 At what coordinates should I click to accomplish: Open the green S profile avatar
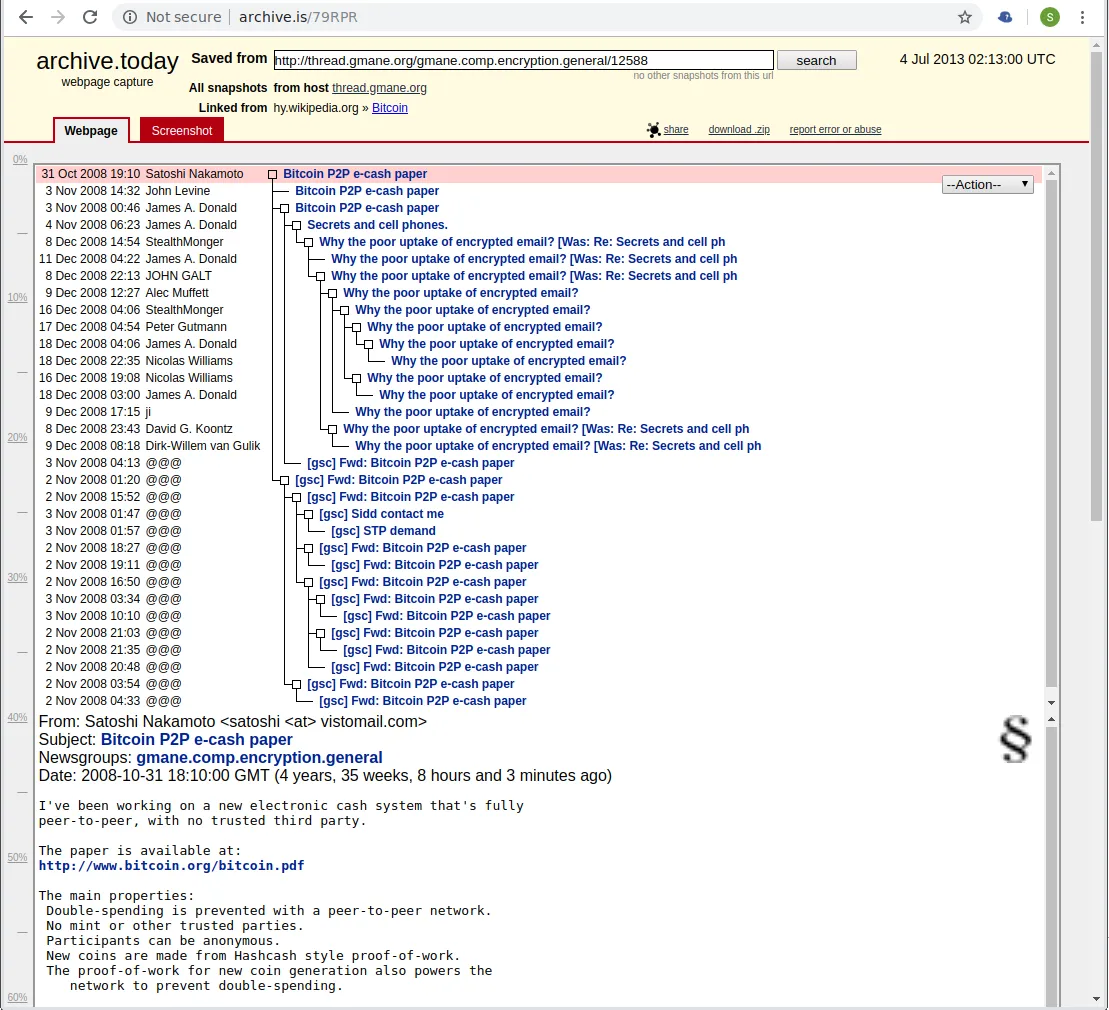click(1050, 17)
